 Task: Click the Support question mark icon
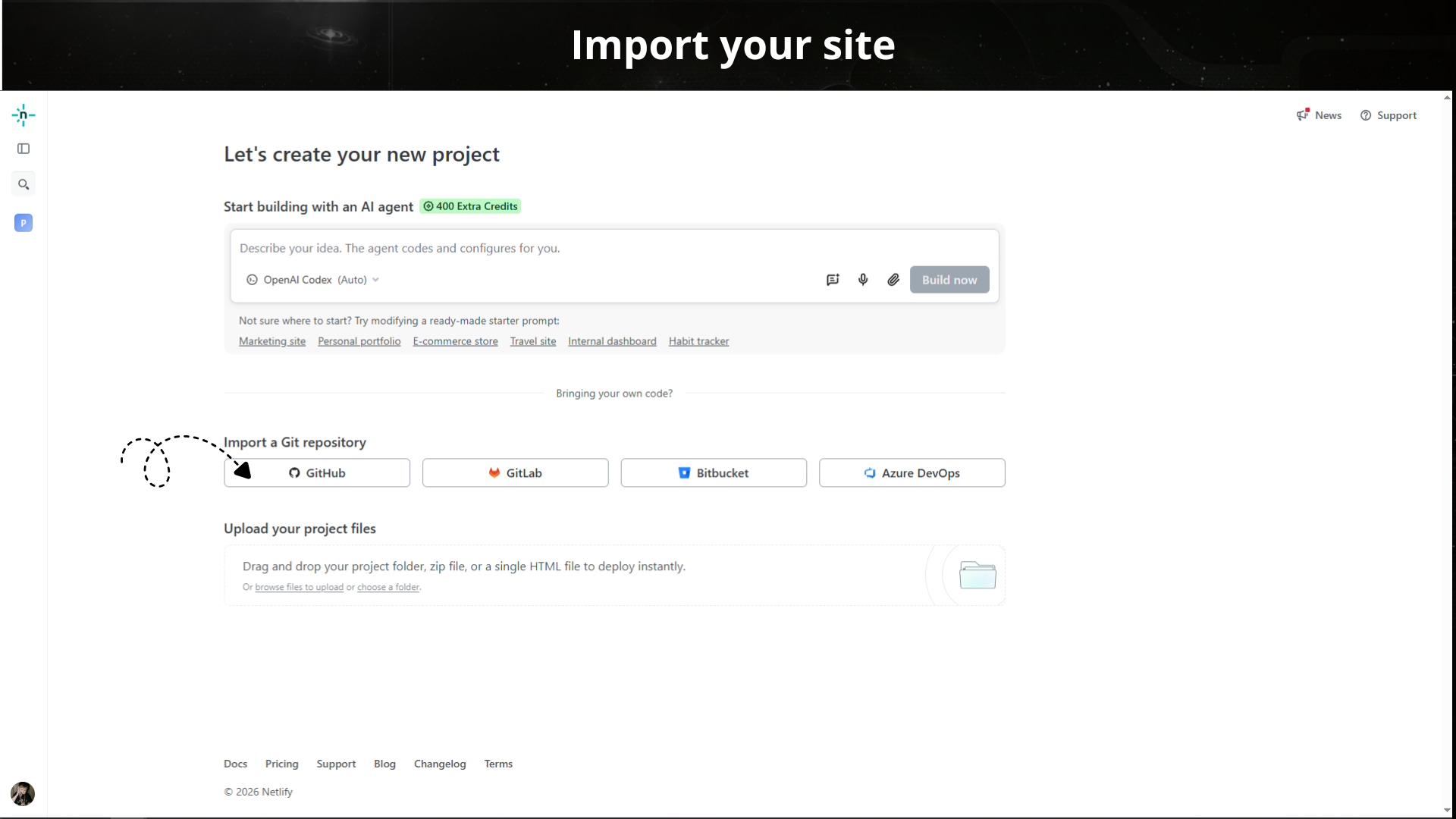(1366, 115)
